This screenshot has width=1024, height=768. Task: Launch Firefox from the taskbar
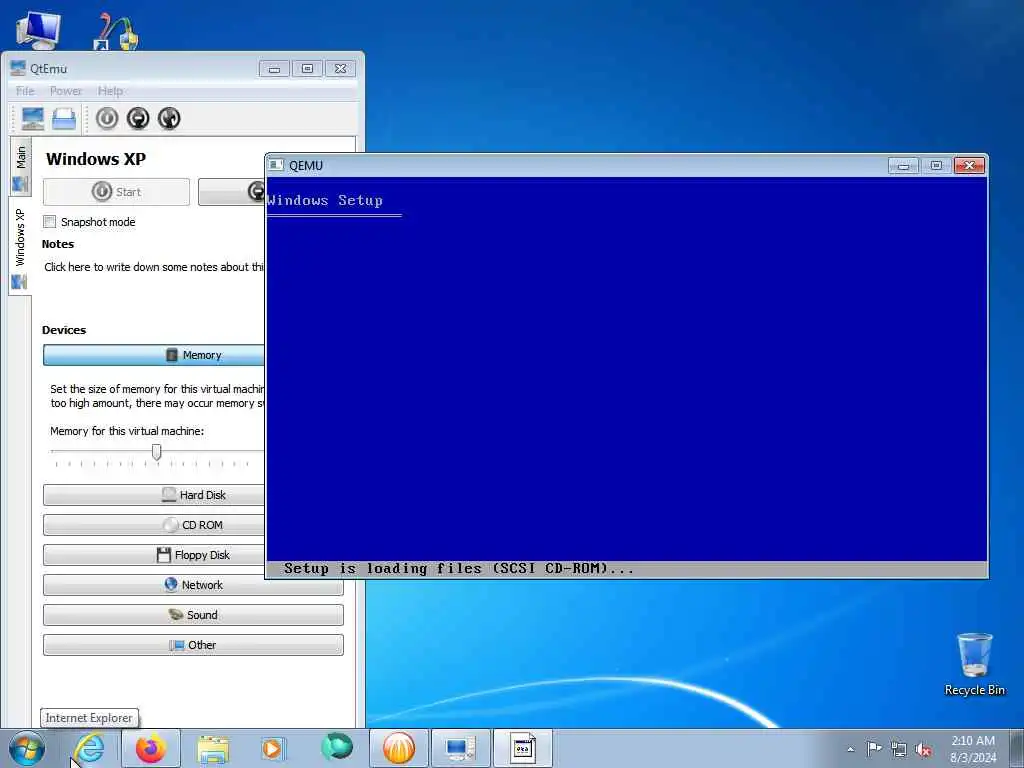pos(150,748)
